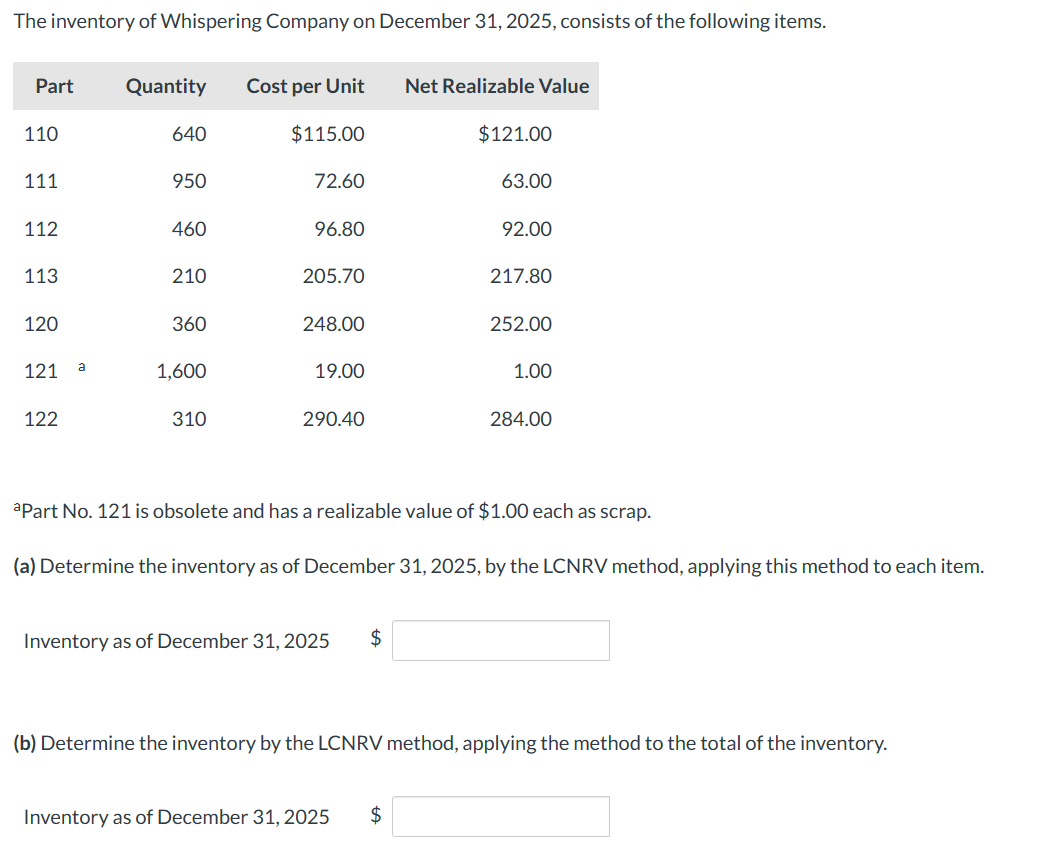Viewport: 1054px width, 849px height.
Task: Select the Quantity column header
Action: [x=165, y=86]
